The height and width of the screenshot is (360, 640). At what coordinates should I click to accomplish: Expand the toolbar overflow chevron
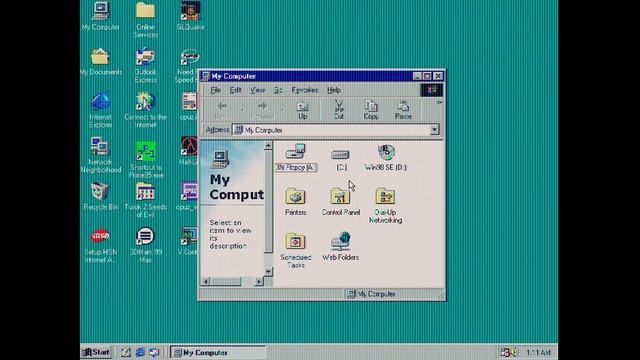point(439,102)
